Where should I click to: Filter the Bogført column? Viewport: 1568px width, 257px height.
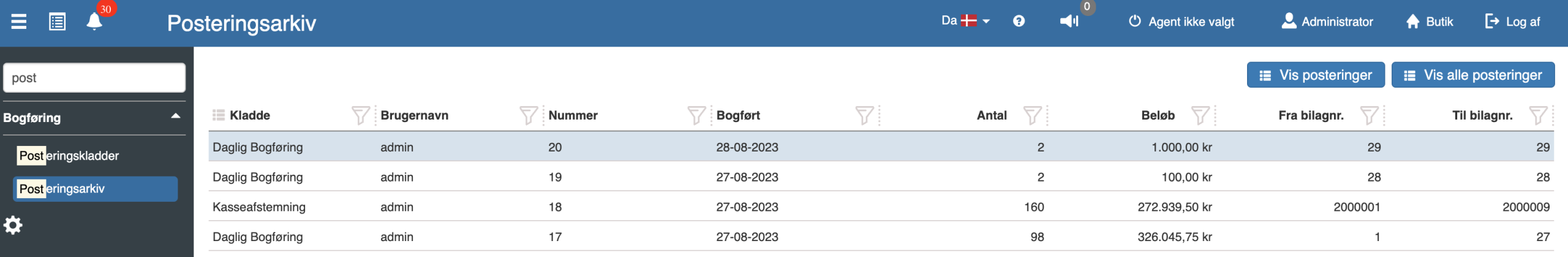[x=864, y=115]
